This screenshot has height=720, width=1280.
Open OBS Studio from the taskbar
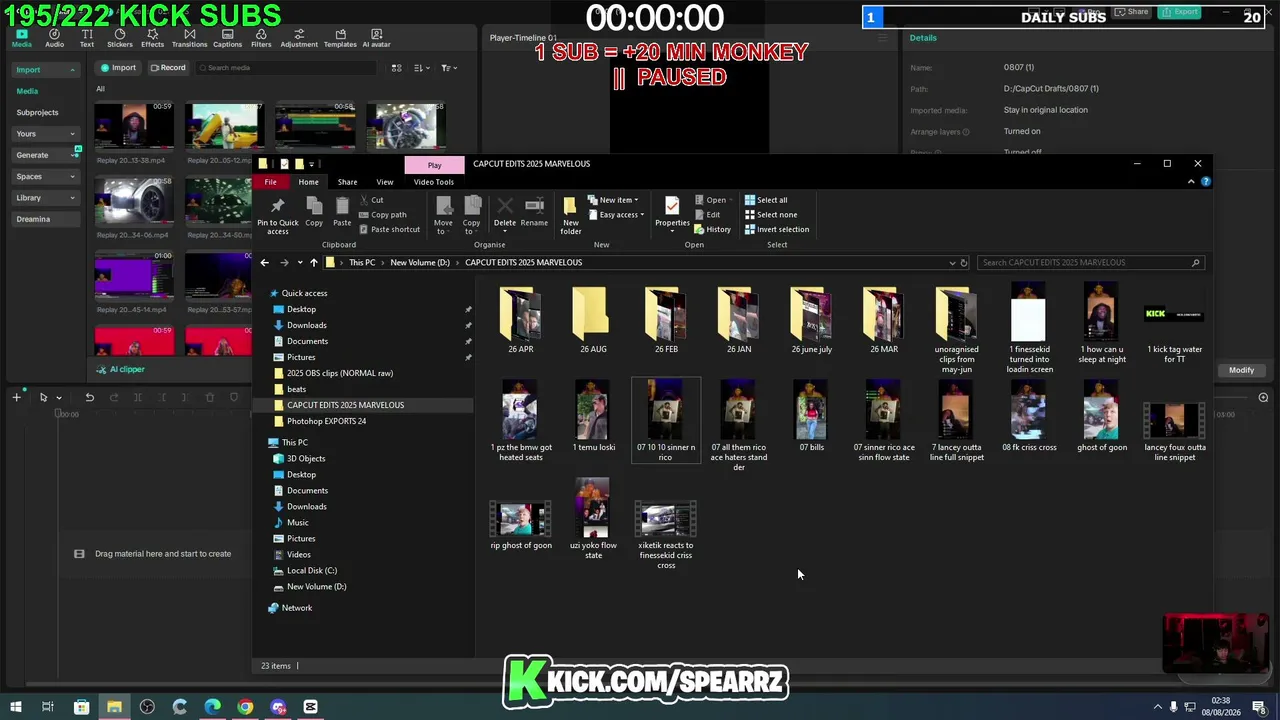[x=147, y=707]
